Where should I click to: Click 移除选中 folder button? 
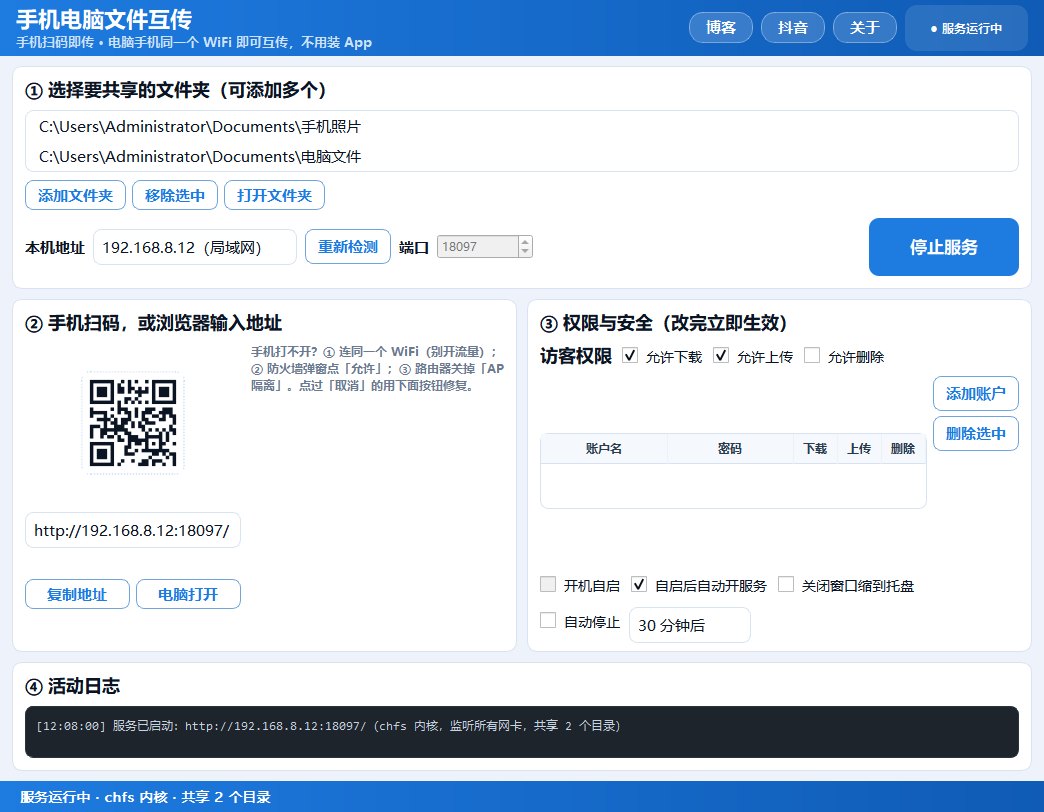pyautogui.click(x=174, y=196)
